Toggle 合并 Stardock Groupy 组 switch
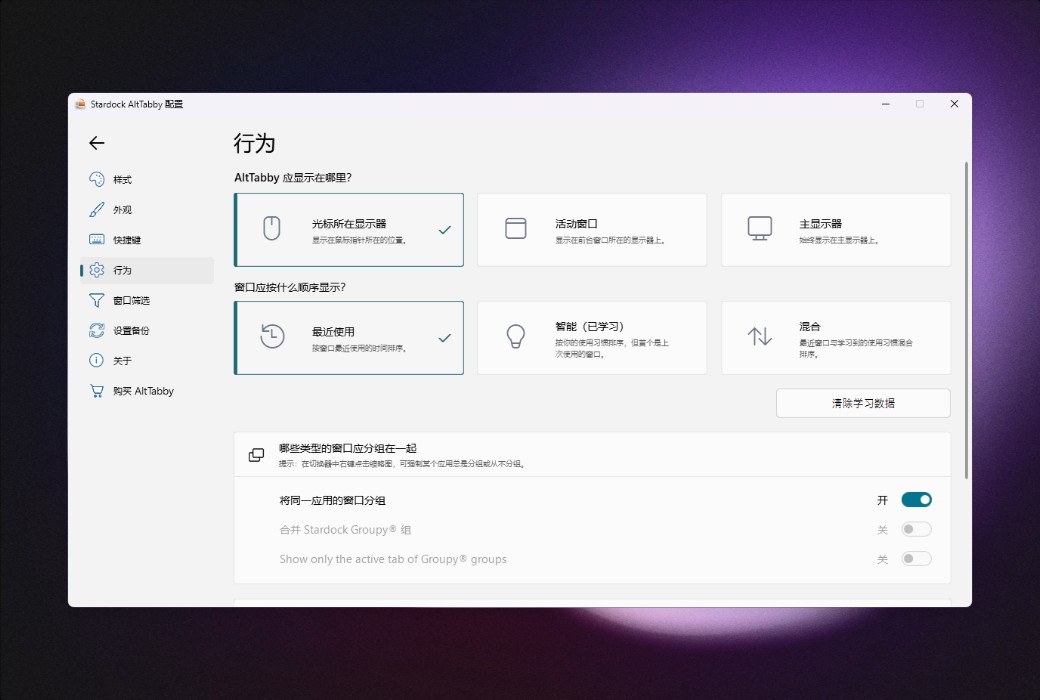Screen dimensions: 1040x700 [917, 529]
